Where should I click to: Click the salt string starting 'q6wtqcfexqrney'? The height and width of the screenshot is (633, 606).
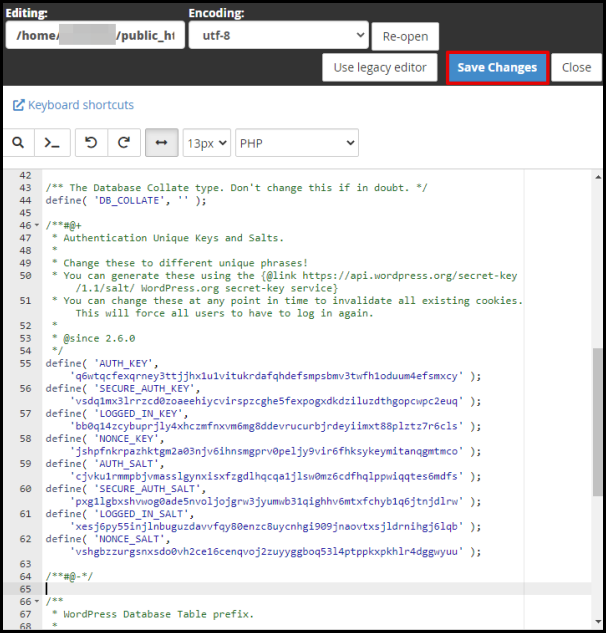click(x=266, y=376)
